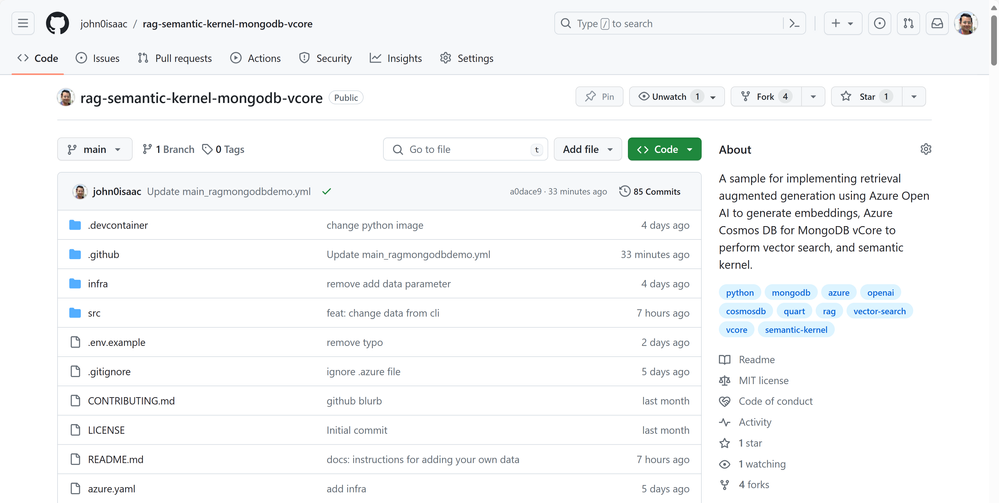Open the notifications inbox icon
The height and width of the screenshot is (503, 999).
coord(937,24)
